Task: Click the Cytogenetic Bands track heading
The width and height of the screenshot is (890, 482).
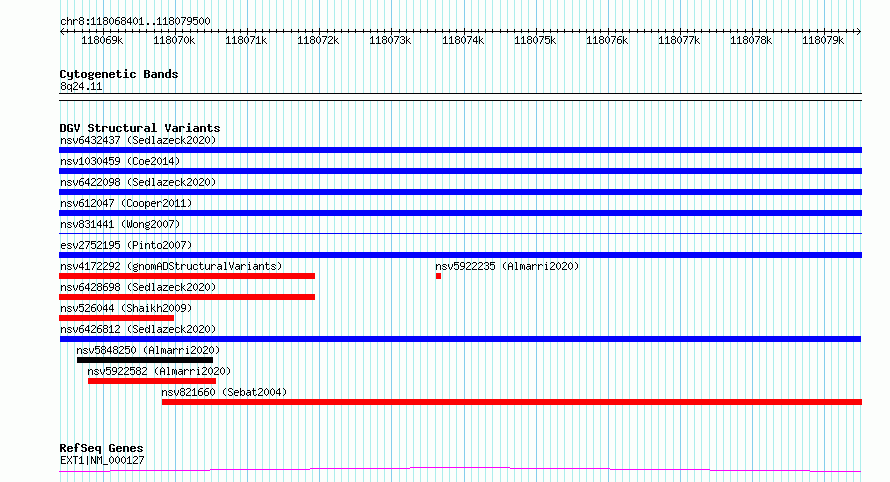Action: tap(119, 74)
